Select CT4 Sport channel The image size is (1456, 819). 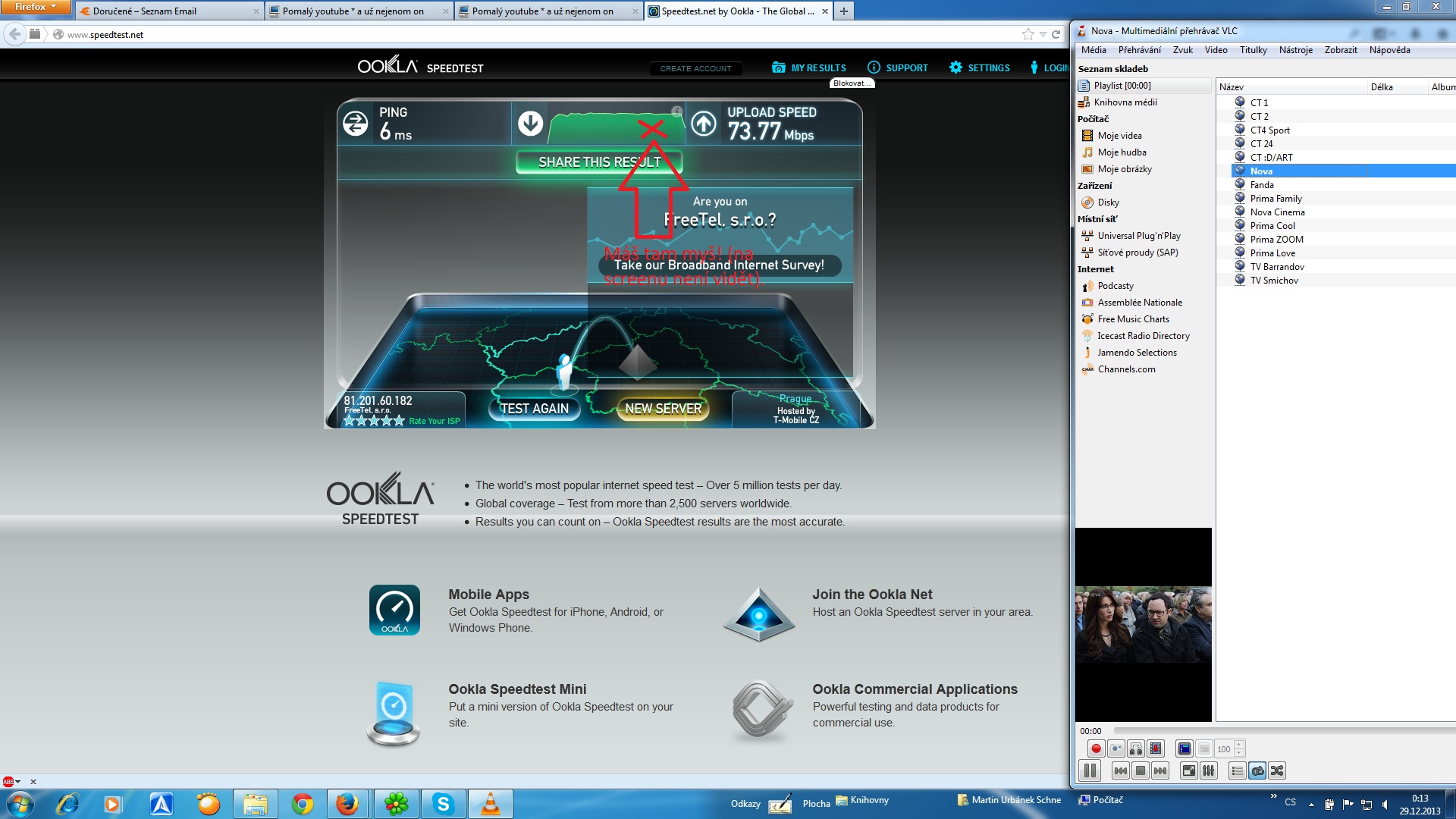[1269, 130]
